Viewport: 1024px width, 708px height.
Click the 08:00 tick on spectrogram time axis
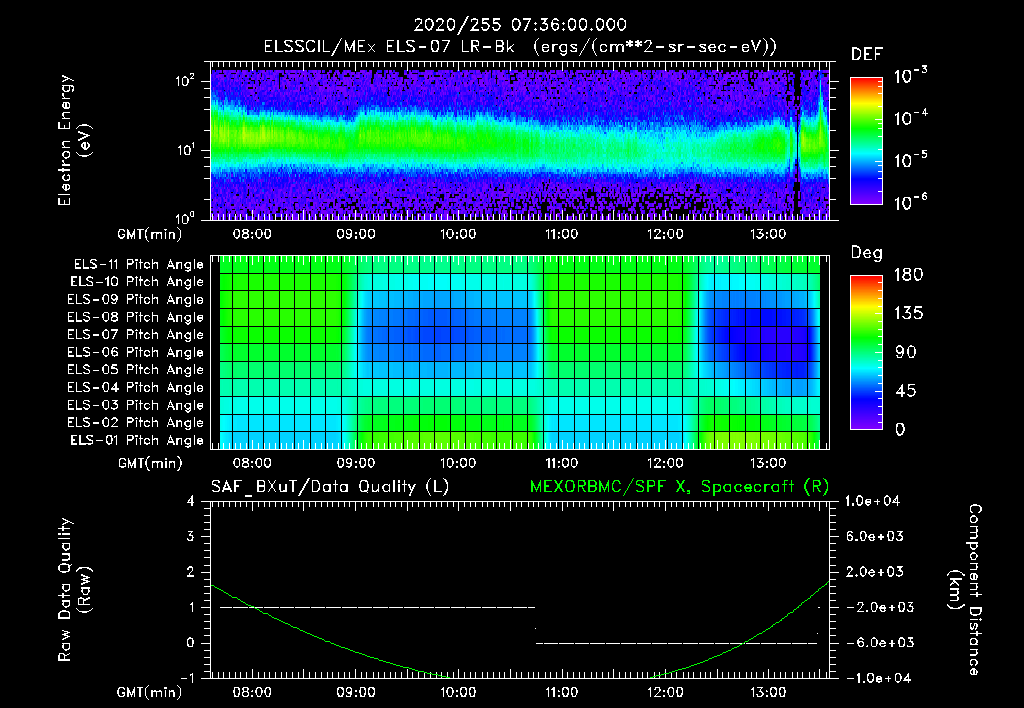[252, 234]
